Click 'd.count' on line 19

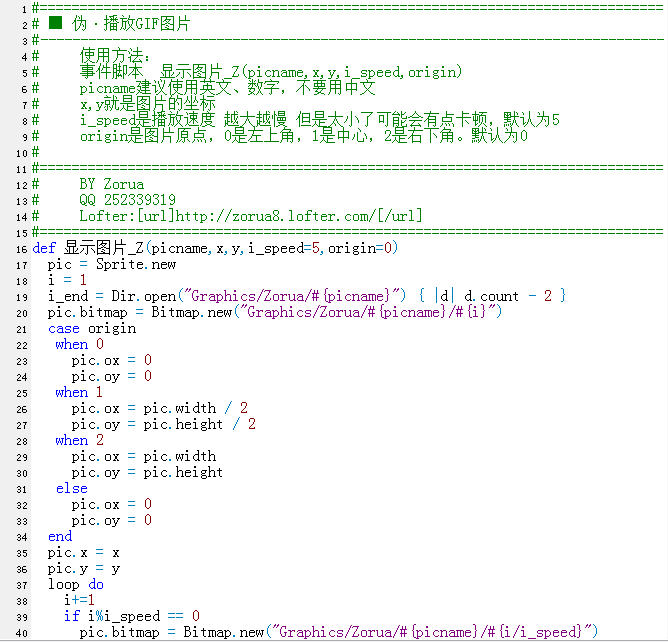click(x=491, y=296)
